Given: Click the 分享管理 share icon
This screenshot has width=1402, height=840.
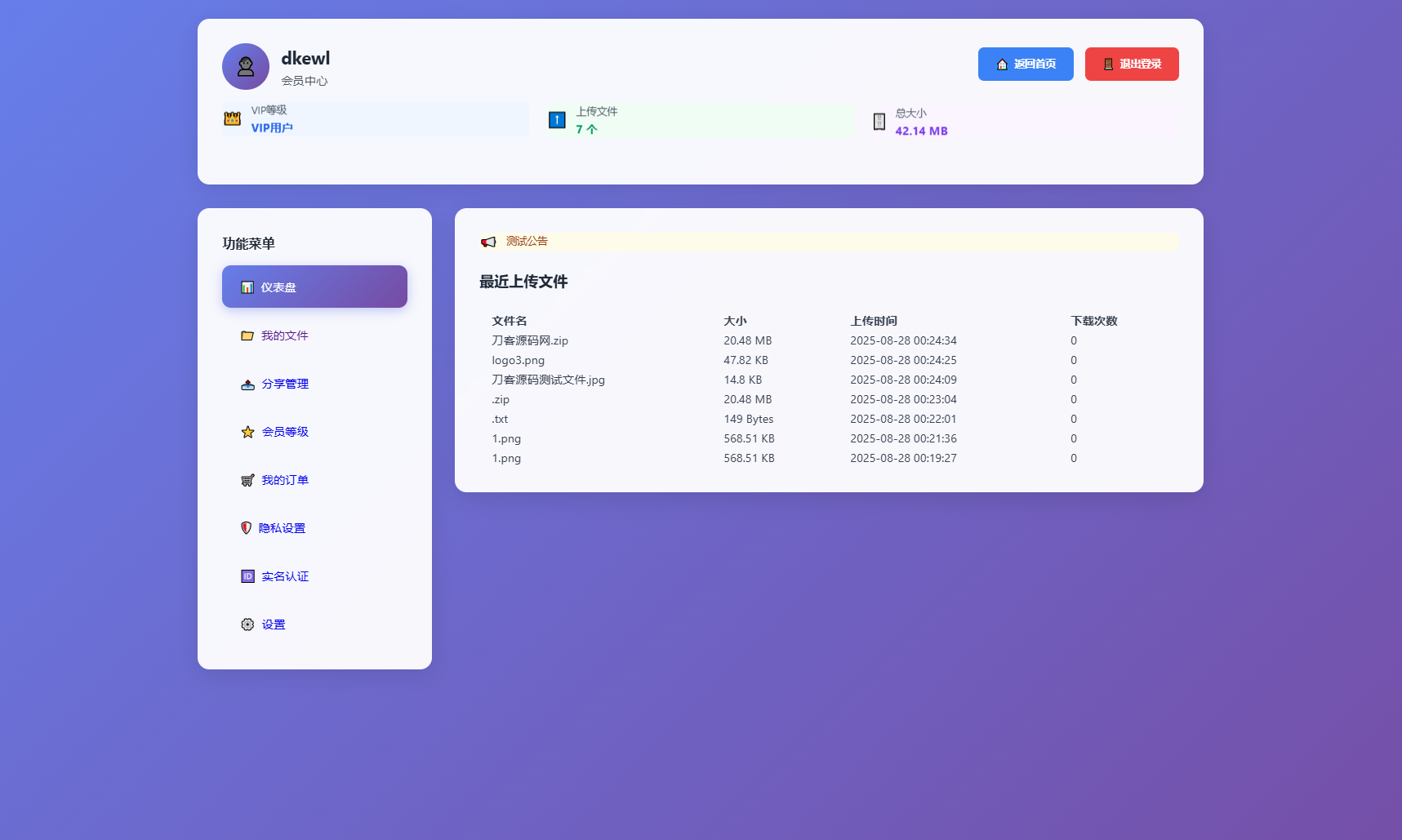Looking at the screenshot, I should pos(247,384).
